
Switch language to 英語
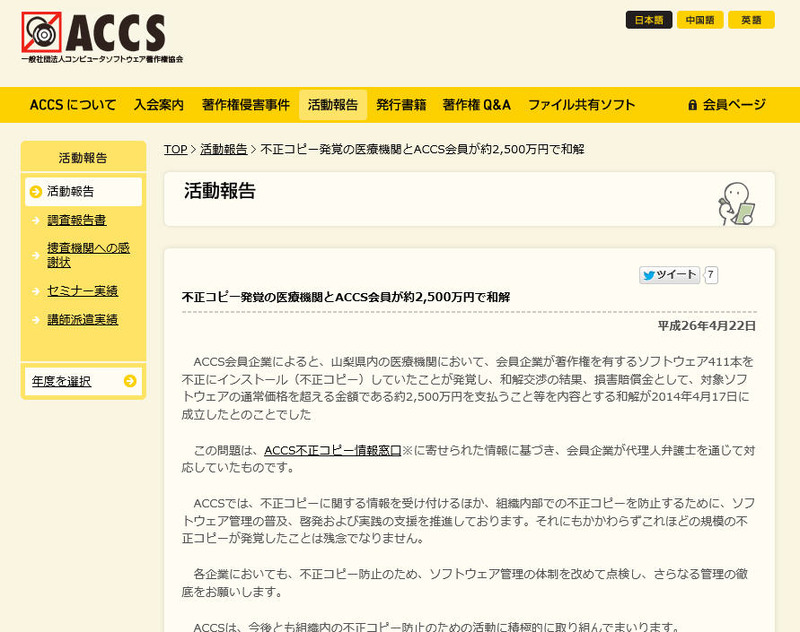pyautogui.click(x=751, y=20)
